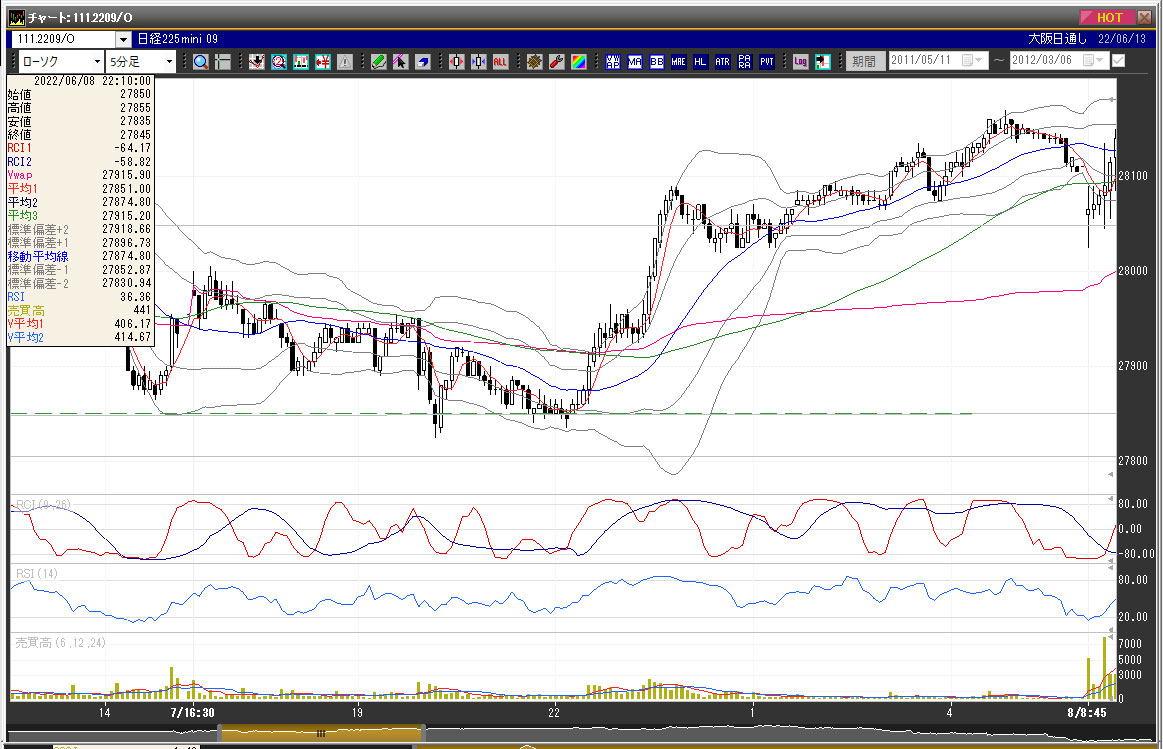Viewport: 1163px width, 749px height.
Task: Open the brown chip settings icon
Action: click(534, 62)
